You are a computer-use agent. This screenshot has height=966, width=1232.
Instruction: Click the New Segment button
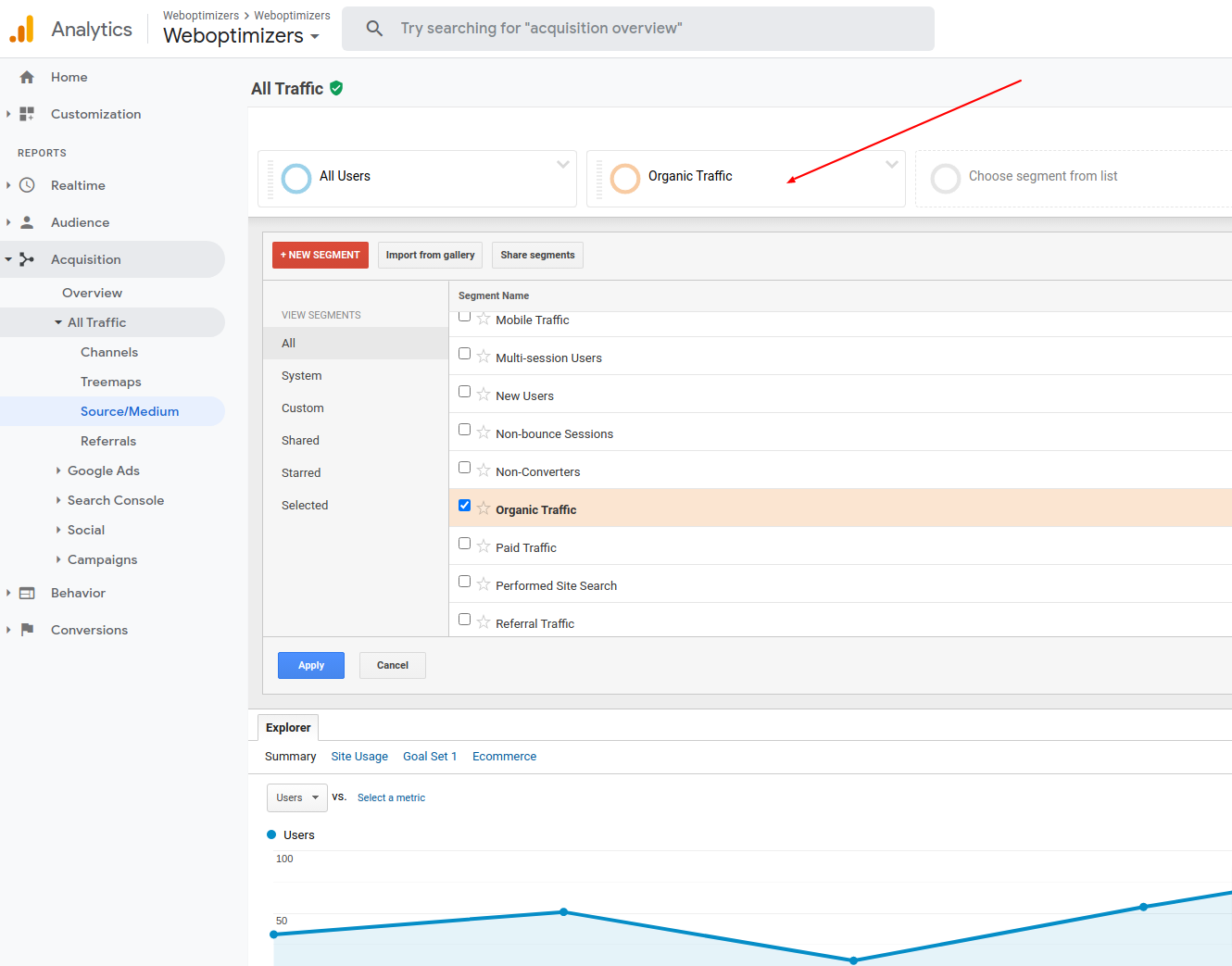pyautogui.click(x=321, y=255)
